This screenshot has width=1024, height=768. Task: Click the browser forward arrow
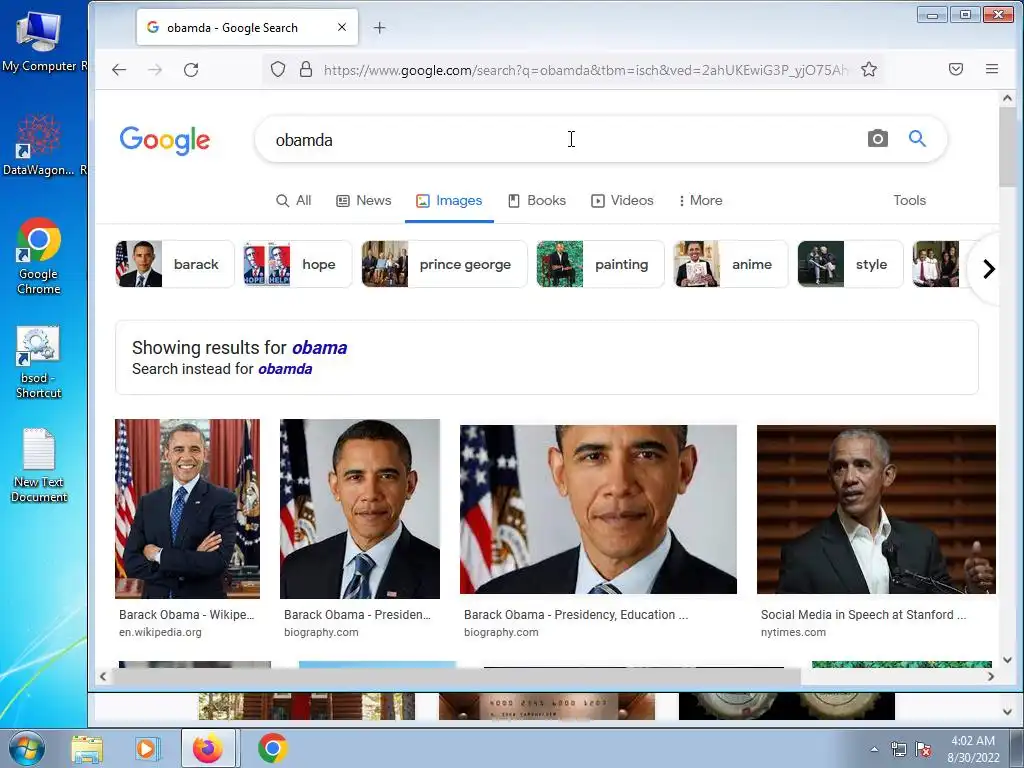[x=155, y=70]
